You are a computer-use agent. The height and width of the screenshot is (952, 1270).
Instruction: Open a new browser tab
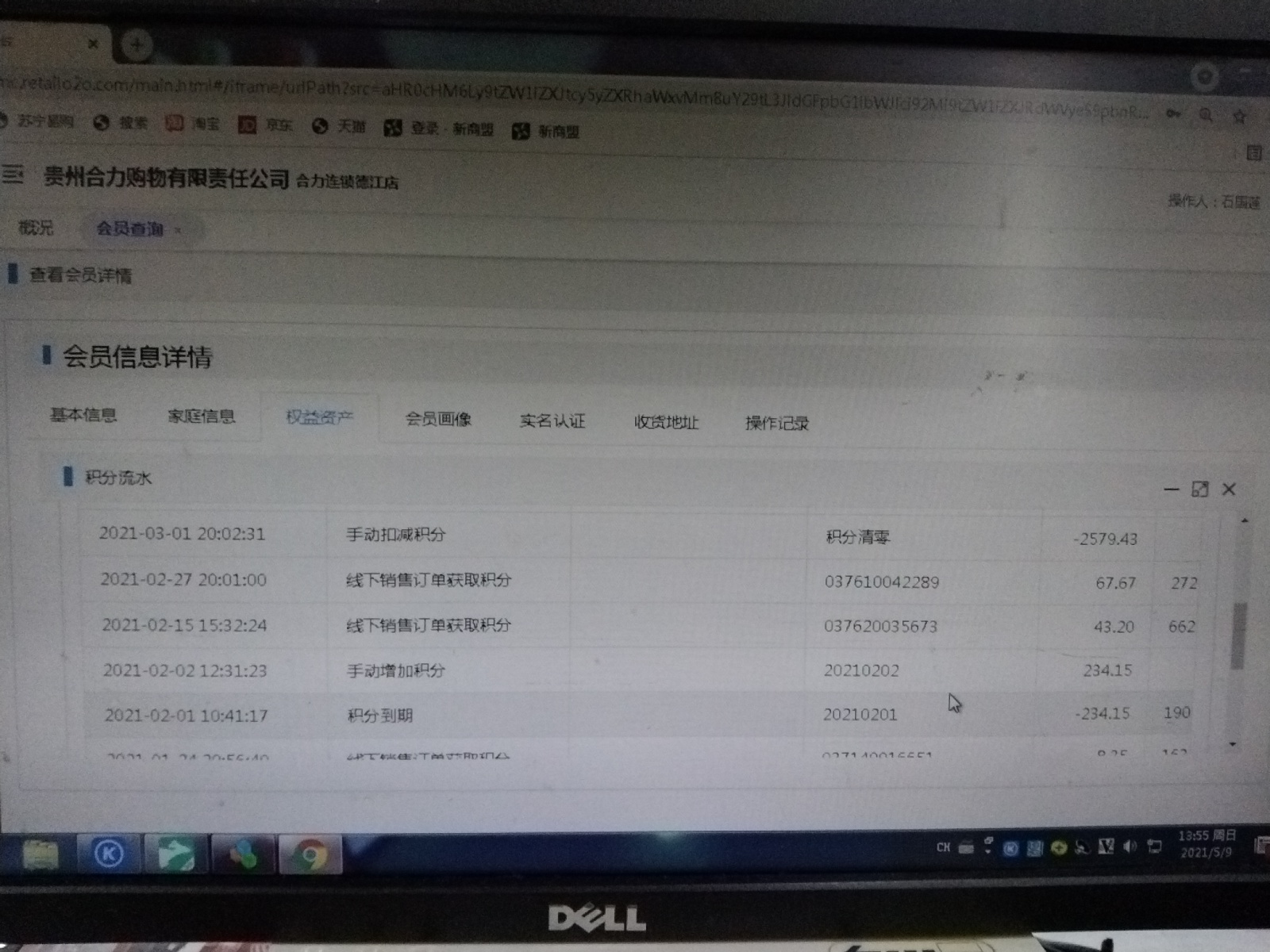pos(136,44)
